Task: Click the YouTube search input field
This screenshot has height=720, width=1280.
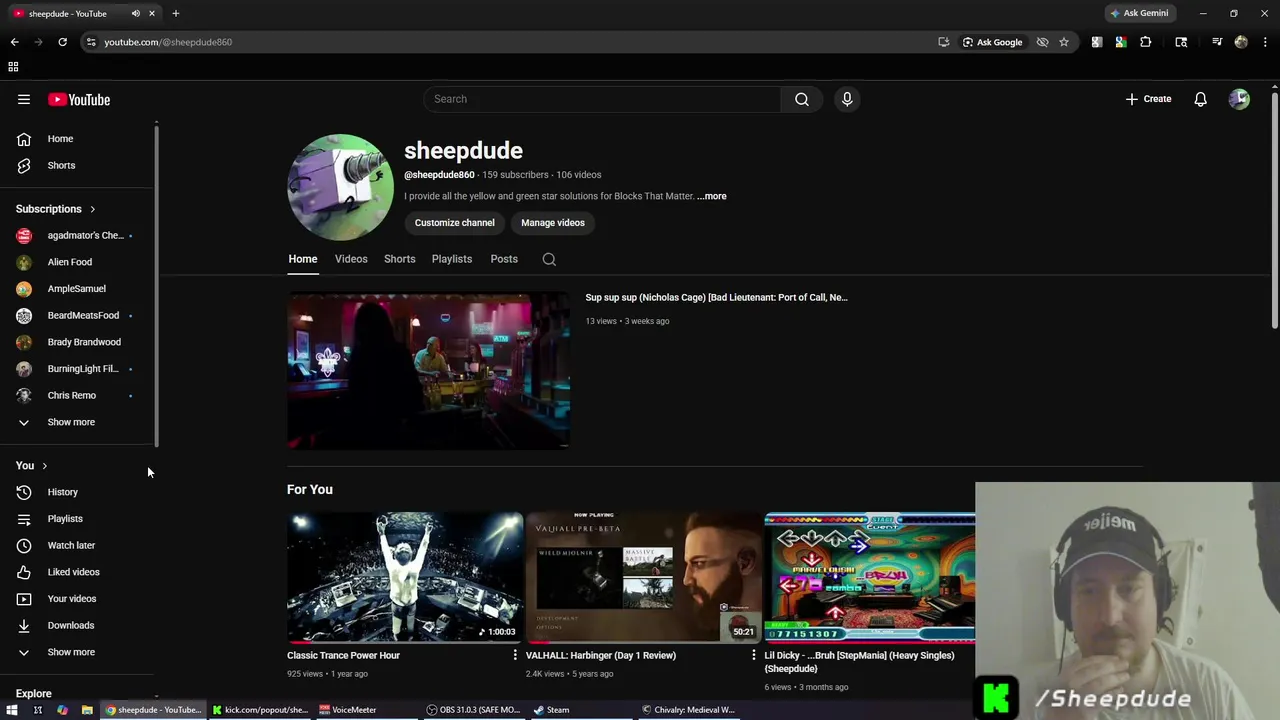Action: (x=602, y=99)
